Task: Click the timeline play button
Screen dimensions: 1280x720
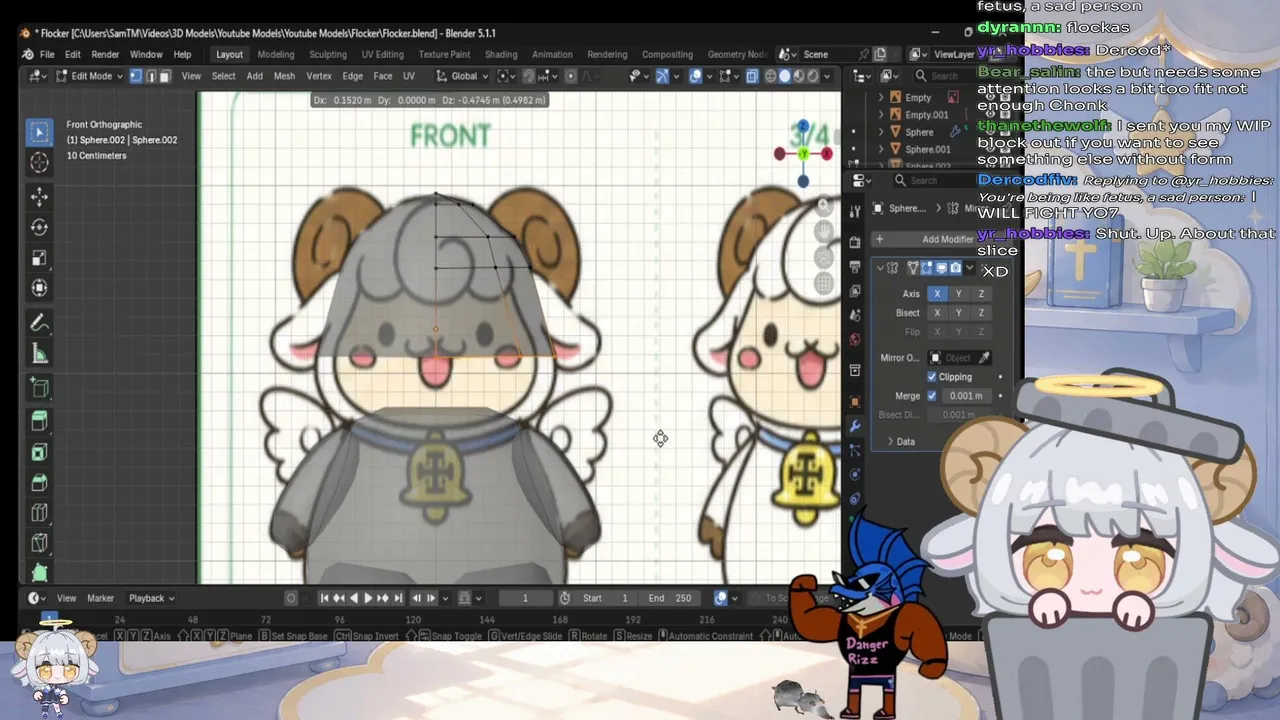Action: pyautogui.click(x=368, y=598)
